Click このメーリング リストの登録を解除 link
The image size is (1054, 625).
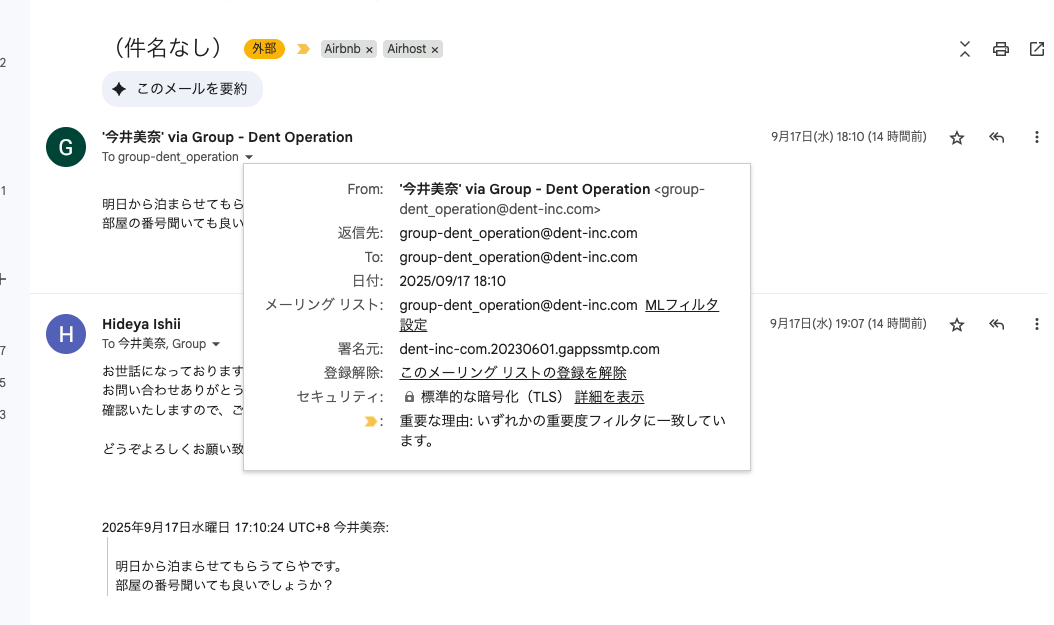pyautogui.click(x=513, y=373)
